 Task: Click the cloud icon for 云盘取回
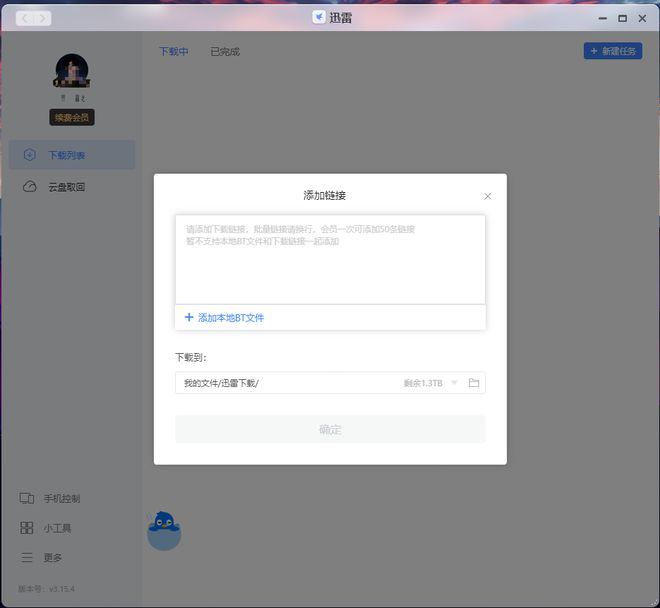click(29, 187)
